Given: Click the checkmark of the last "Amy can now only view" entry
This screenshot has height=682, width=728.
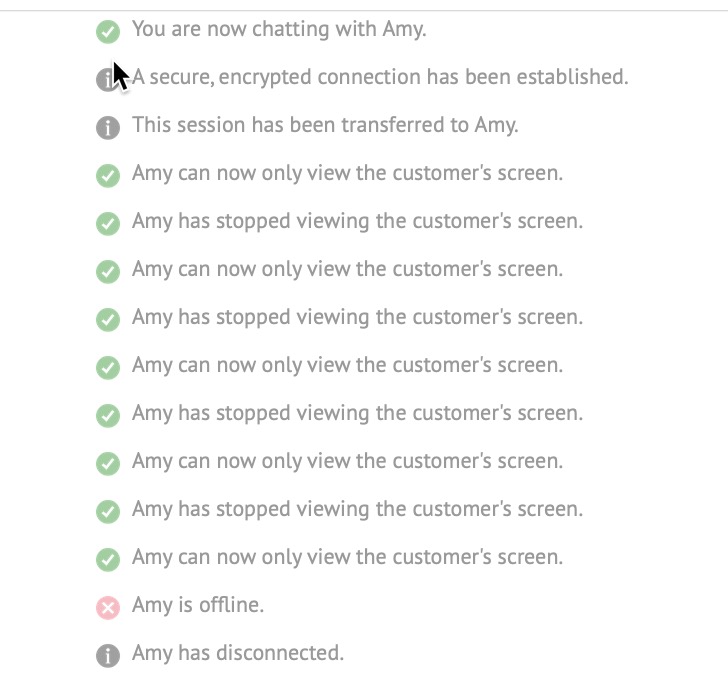Looking at the screenshot, I should 108,559.
